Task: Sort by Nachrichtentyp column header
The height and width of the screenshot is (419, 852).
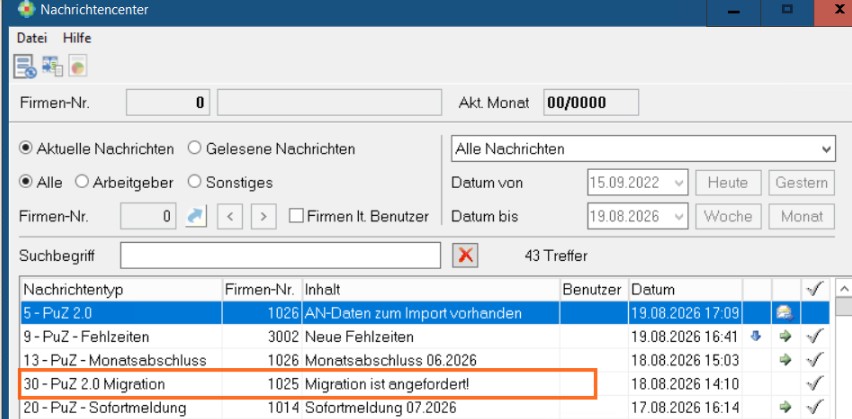Action: pyautogui.click(x=121, y=290)
